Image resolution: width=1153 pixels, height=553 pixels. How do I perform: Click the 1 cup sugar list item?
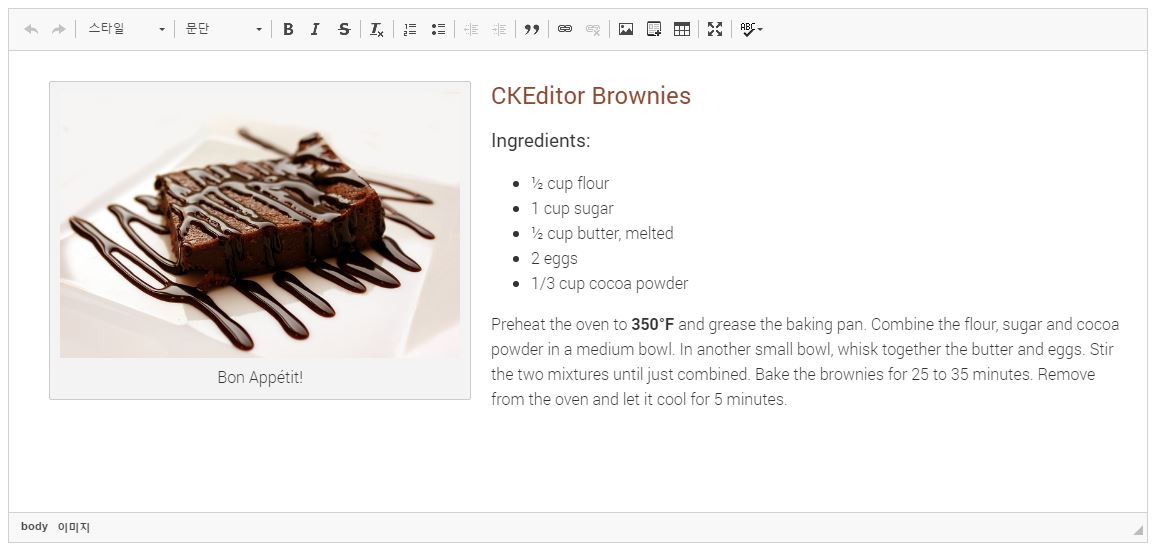coord(572,208)
